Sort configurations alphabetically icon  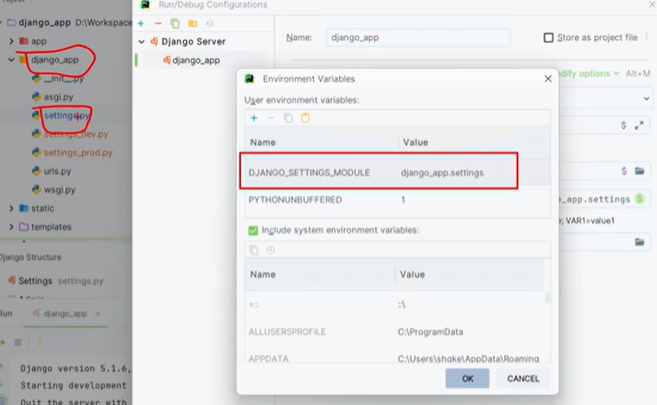pos(210,23)
